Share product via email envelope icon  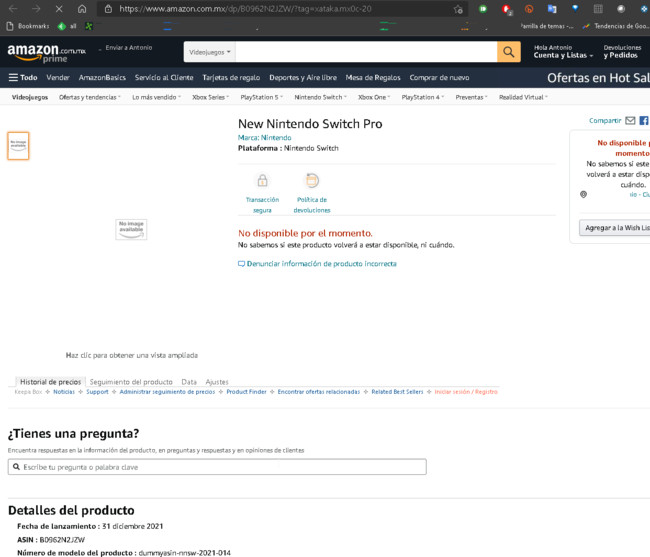pyautogui.click(x=630, y=121)
